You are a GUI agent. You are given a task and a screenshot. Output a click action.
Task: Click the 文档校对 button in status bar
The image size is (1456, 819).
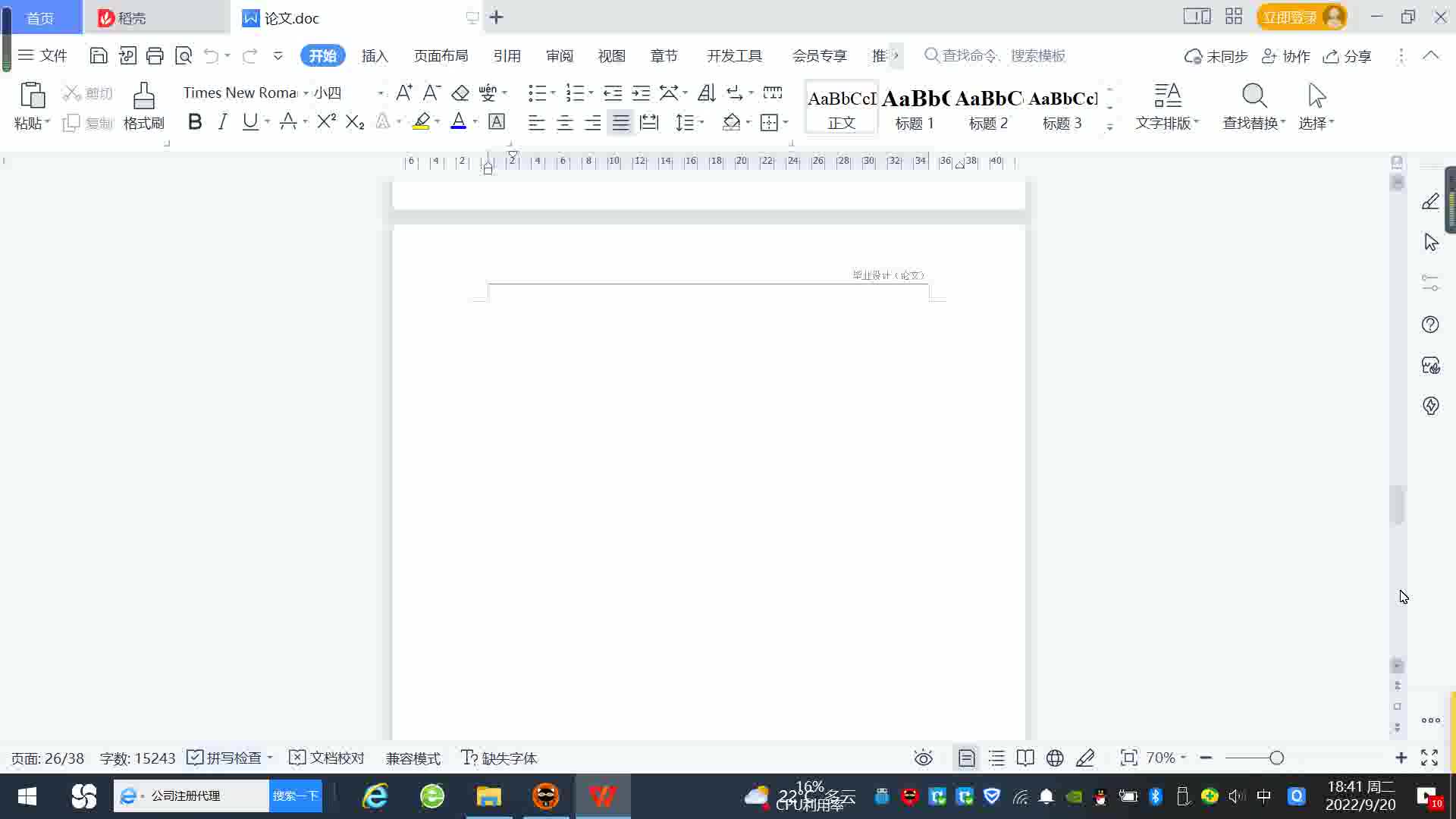tap(327, 758)
